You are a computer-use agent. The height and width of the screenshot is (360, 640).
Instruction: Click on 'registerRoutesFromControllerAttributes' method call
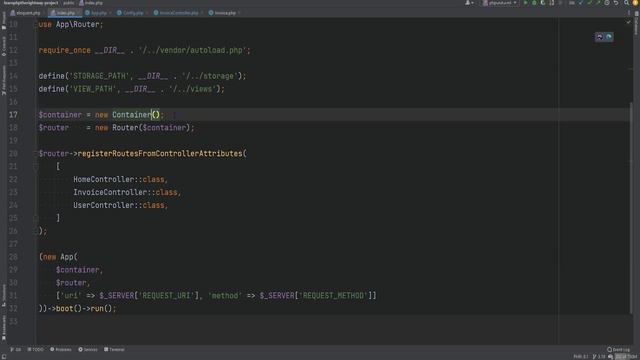pos(160,153)
